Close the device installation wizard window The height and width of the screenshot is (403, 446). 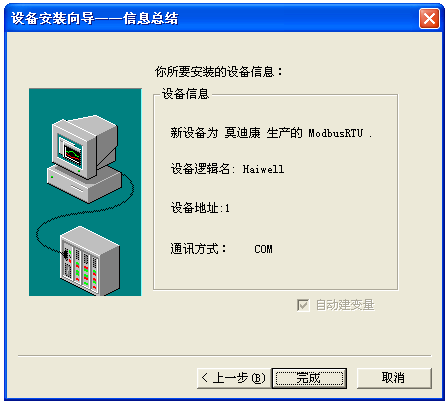point(429,18)
